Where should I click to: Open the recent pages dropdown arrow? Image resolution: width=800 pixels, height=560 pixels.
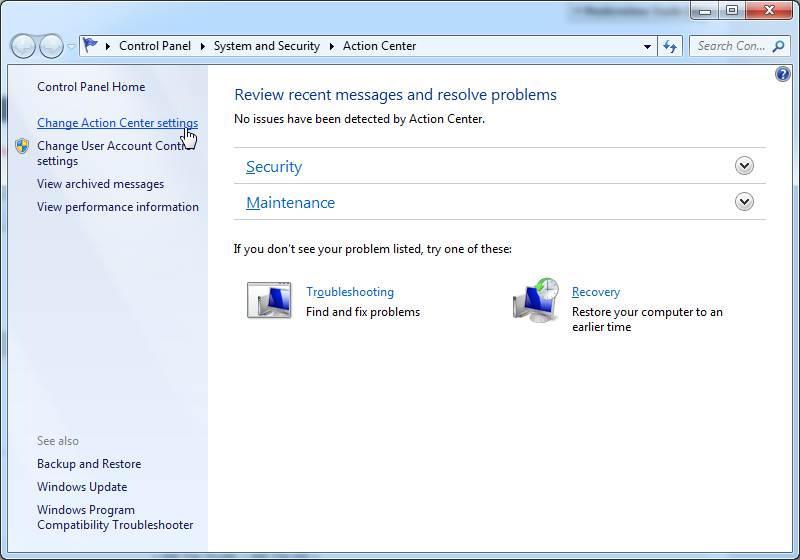click(71, 46)
